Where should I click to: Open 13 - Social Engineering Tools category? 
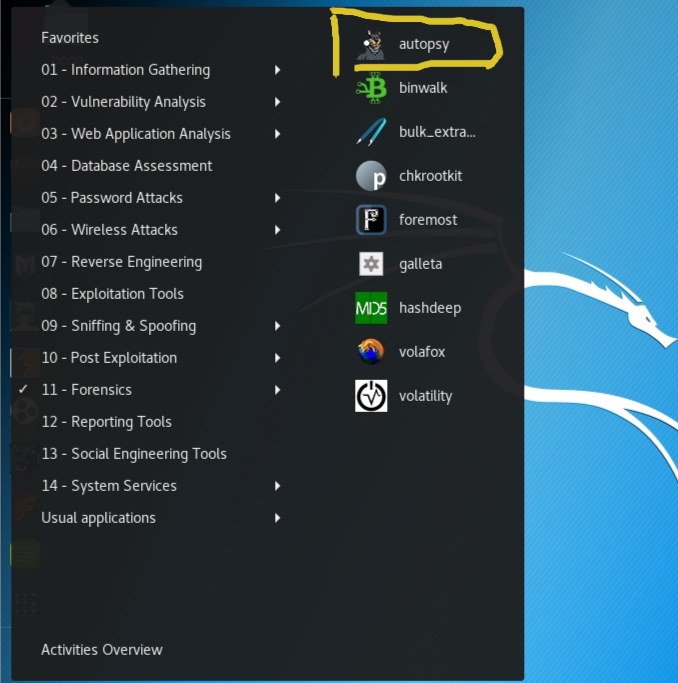point(134,454)
